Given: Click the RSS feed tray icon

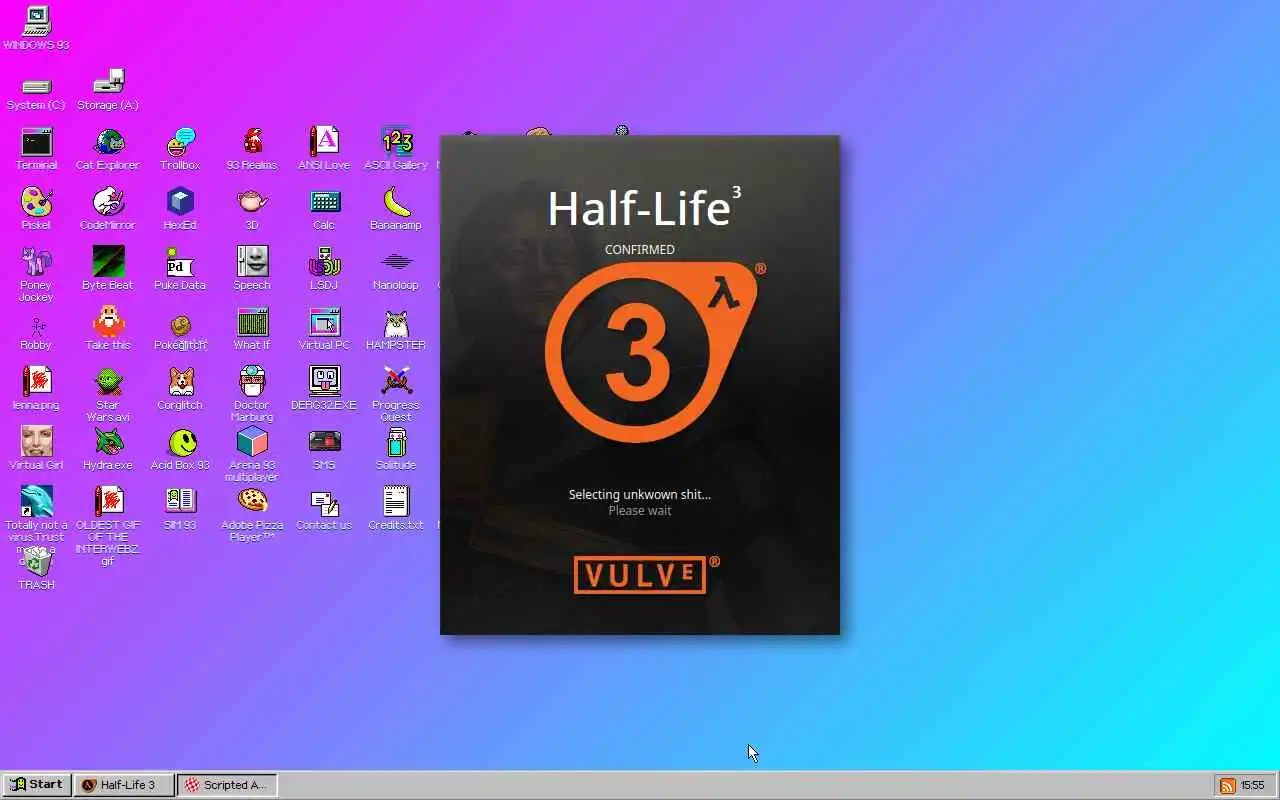Looking at the screenshot, I should (x=1227, y=786).
